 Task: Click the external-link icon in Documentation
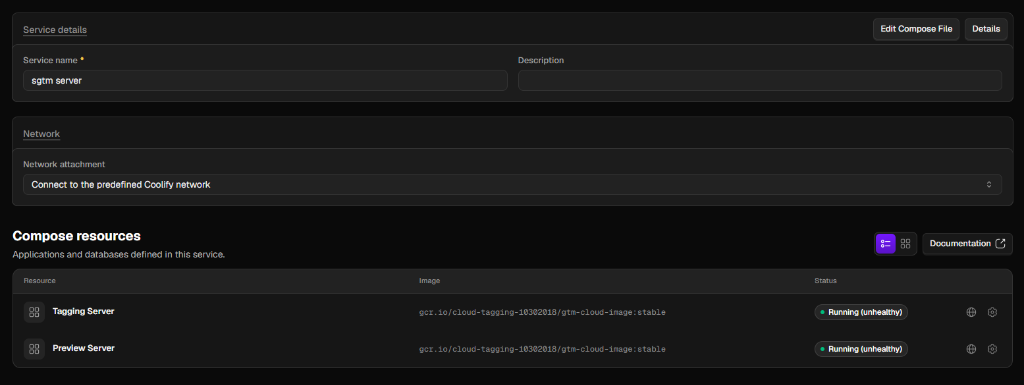(x=1000, y=243)
